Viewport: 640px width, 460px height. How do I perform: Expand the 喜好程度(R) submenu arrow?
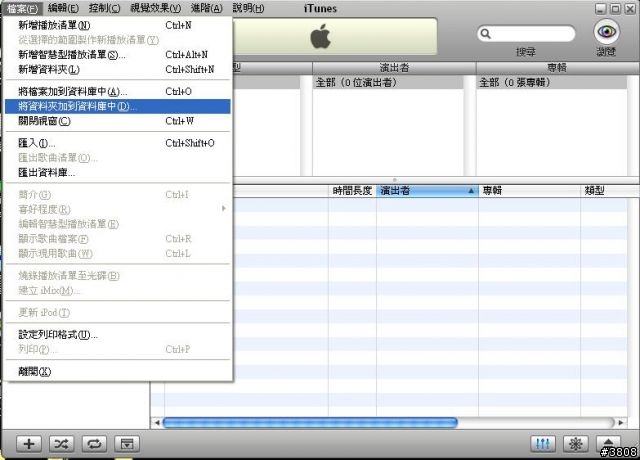pyautogui.click(x=224, y=209)
